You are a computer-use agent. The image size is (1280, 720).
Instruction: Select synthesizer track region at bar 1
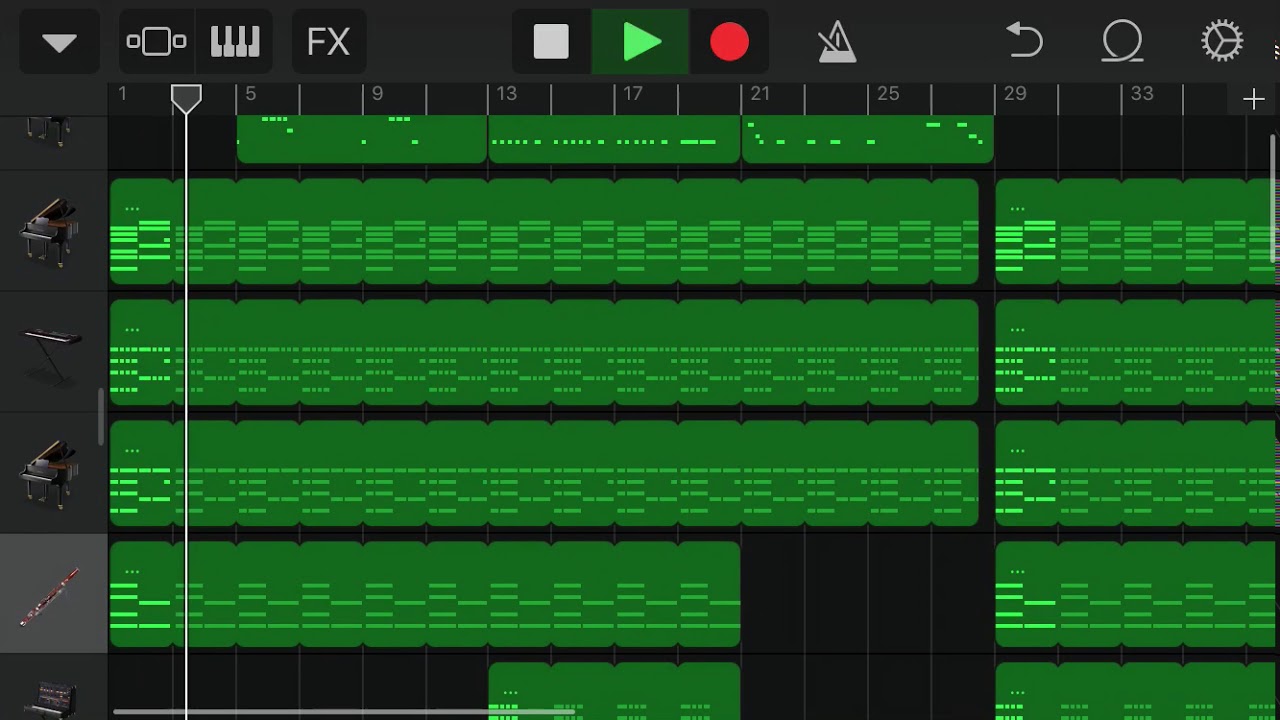coord(544,353)
